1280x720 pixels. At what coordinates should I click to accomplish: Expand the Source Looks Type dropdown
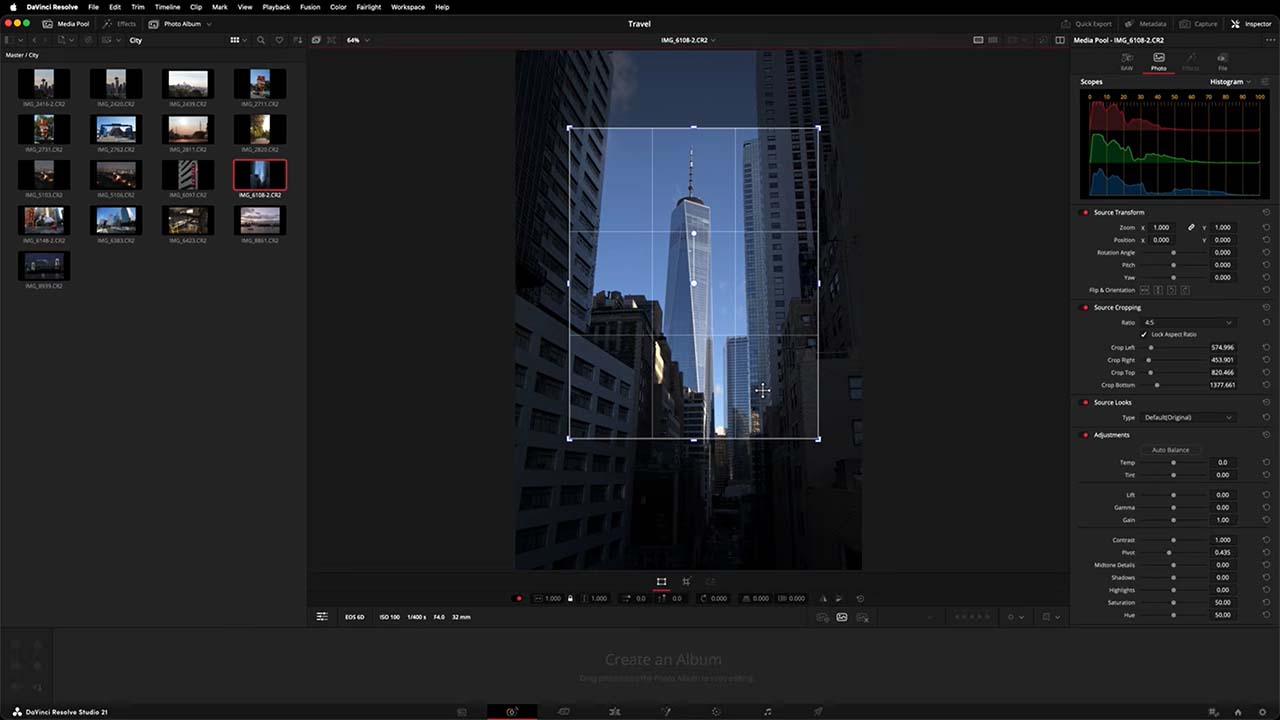(1188, 417)
